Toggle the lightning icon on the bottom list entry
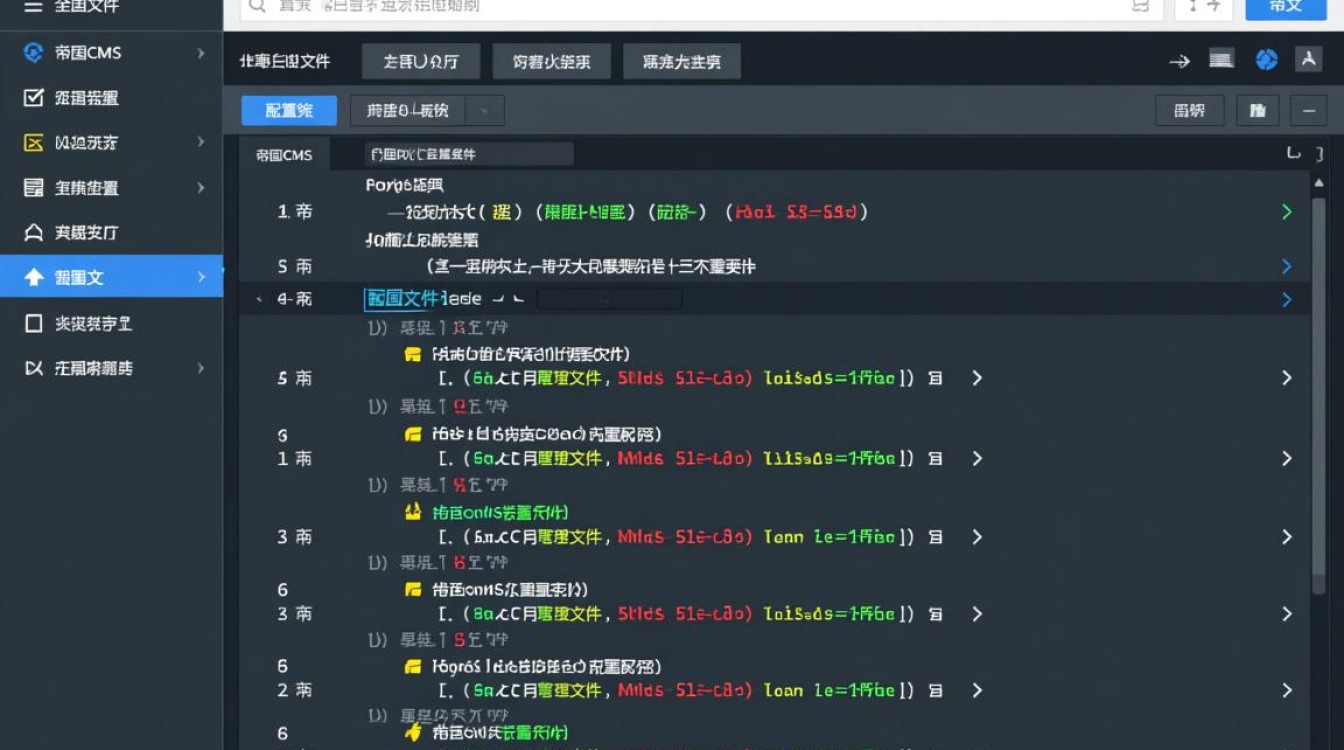The height and width of the screenshot is (750, 1344). 412,731
